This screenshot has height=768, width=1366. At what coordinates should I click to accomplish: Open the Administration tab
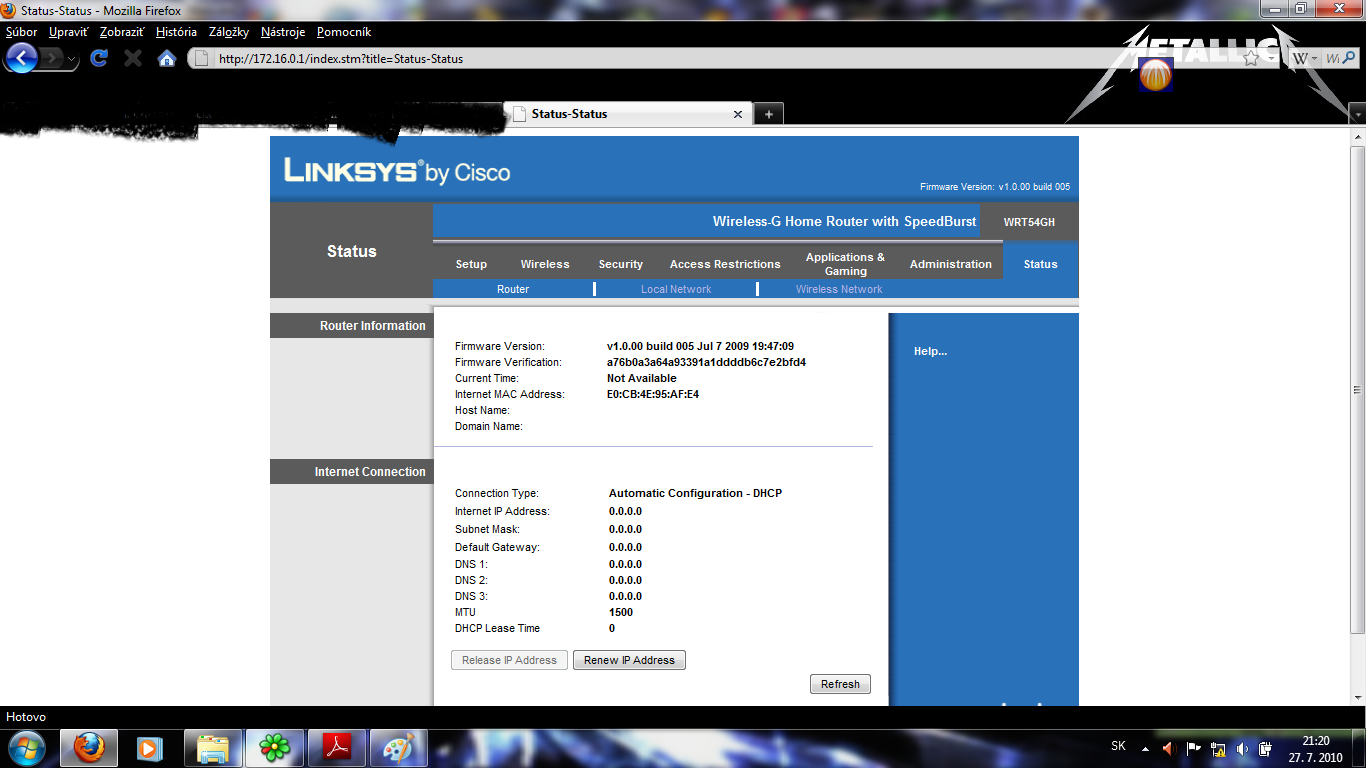tap(951, 264)
